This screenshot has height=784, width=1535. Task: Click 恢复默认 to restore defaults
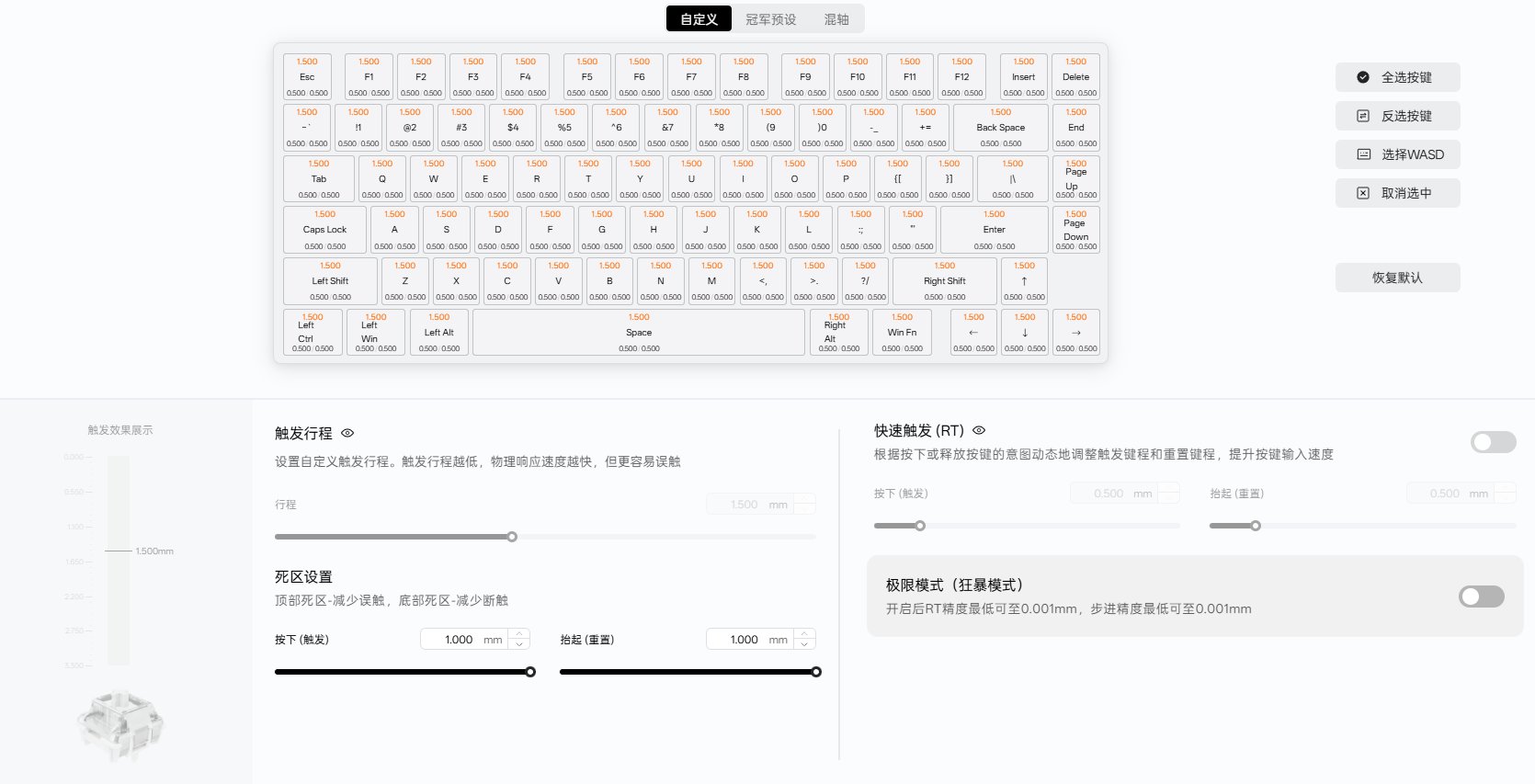[1397, 278]
